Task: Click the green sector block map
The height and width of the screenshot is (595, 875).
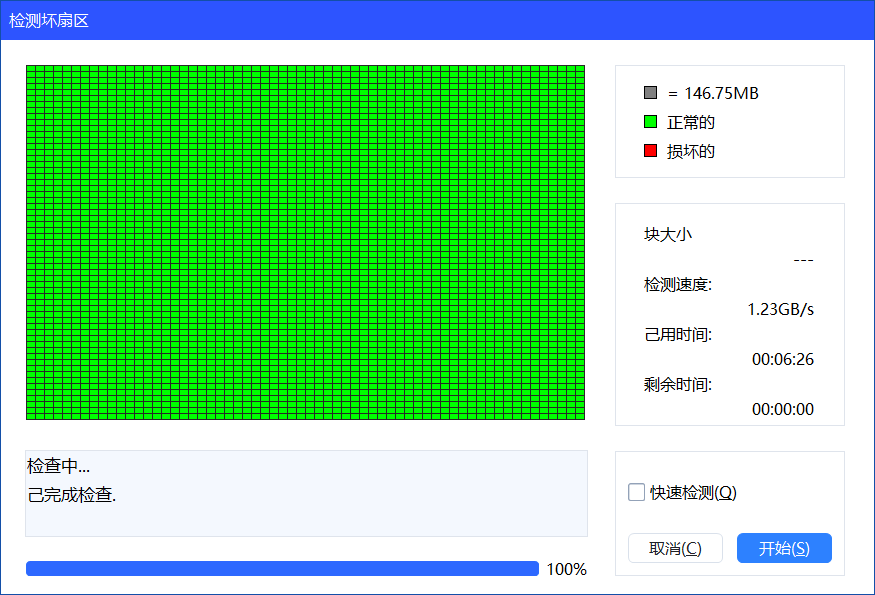Action: 305,242
